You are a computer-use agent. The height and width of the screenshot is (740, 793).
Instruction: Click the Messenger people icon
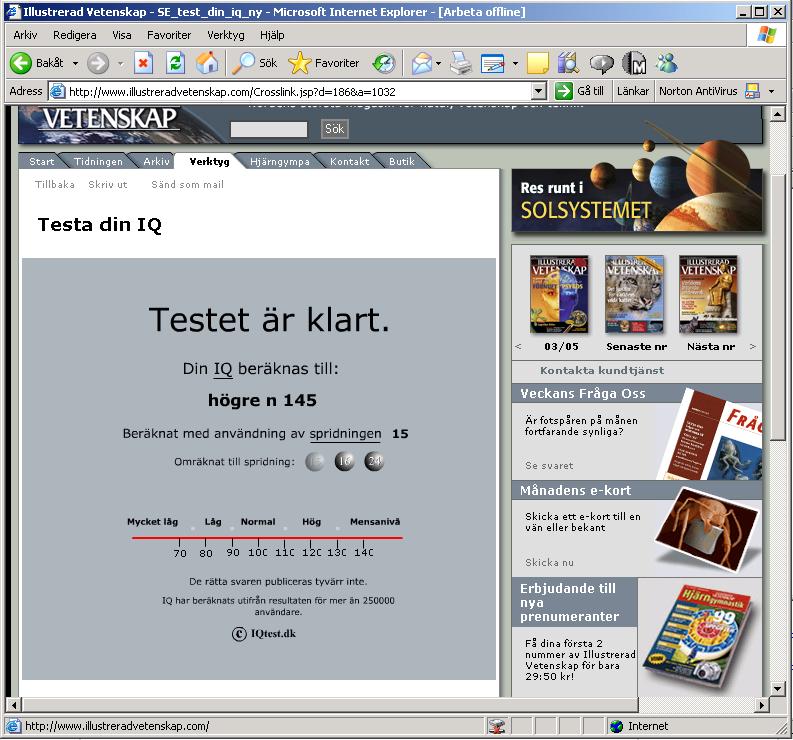point(667,63)
